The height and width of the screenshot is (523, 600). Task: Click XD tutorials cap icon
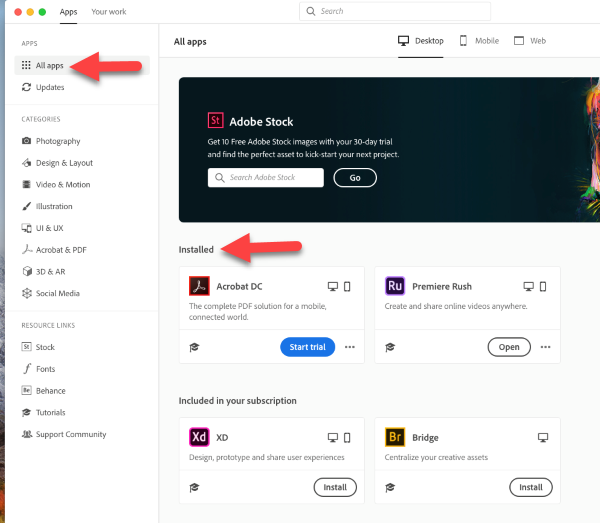coord(194,487)
